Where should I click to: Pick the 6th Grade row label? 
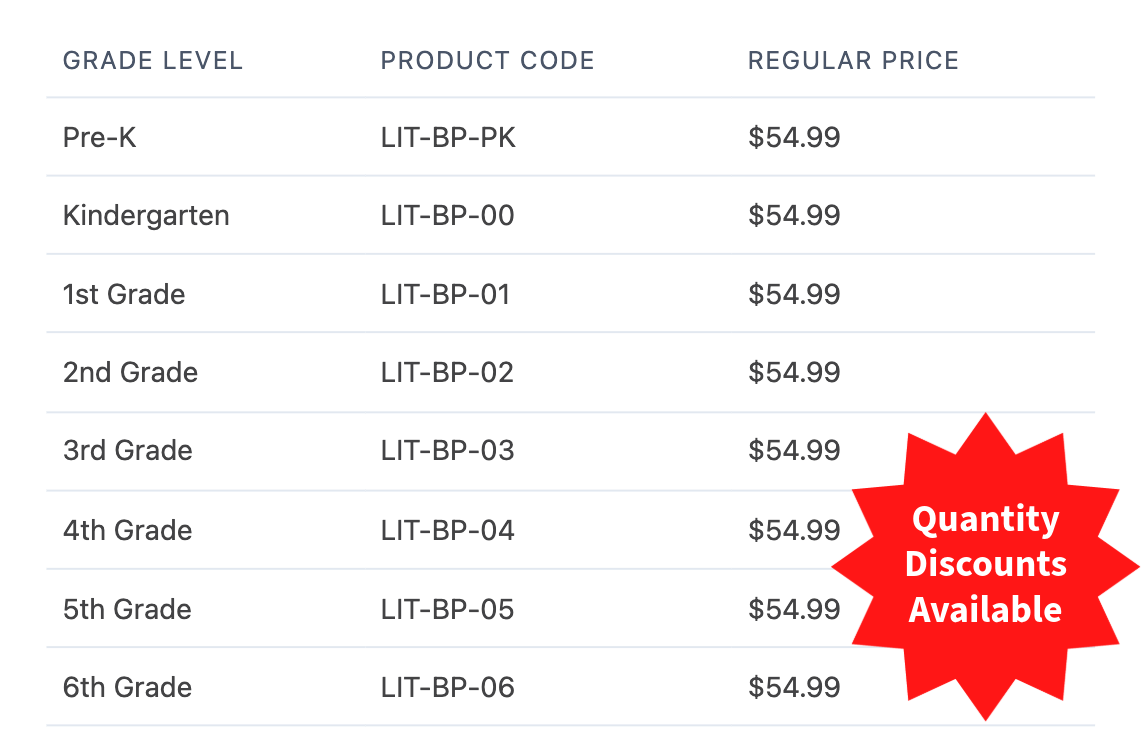(128, 687)
